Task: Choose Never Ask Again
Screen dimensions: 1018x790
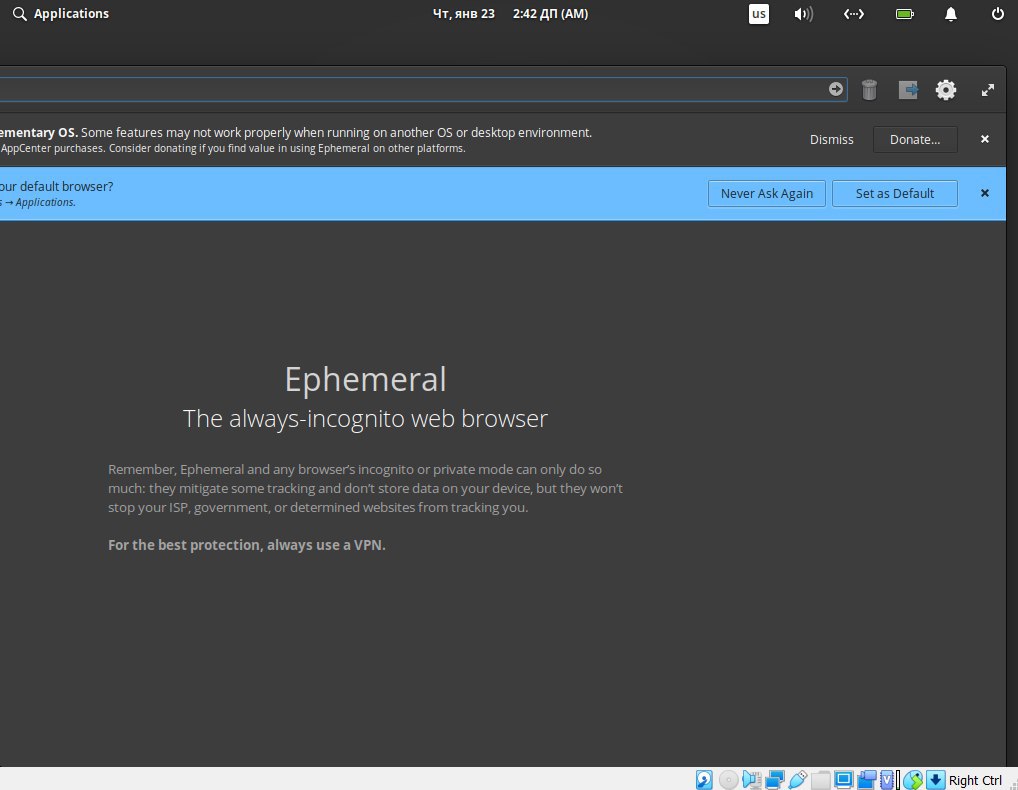Action: click(767, 193)
